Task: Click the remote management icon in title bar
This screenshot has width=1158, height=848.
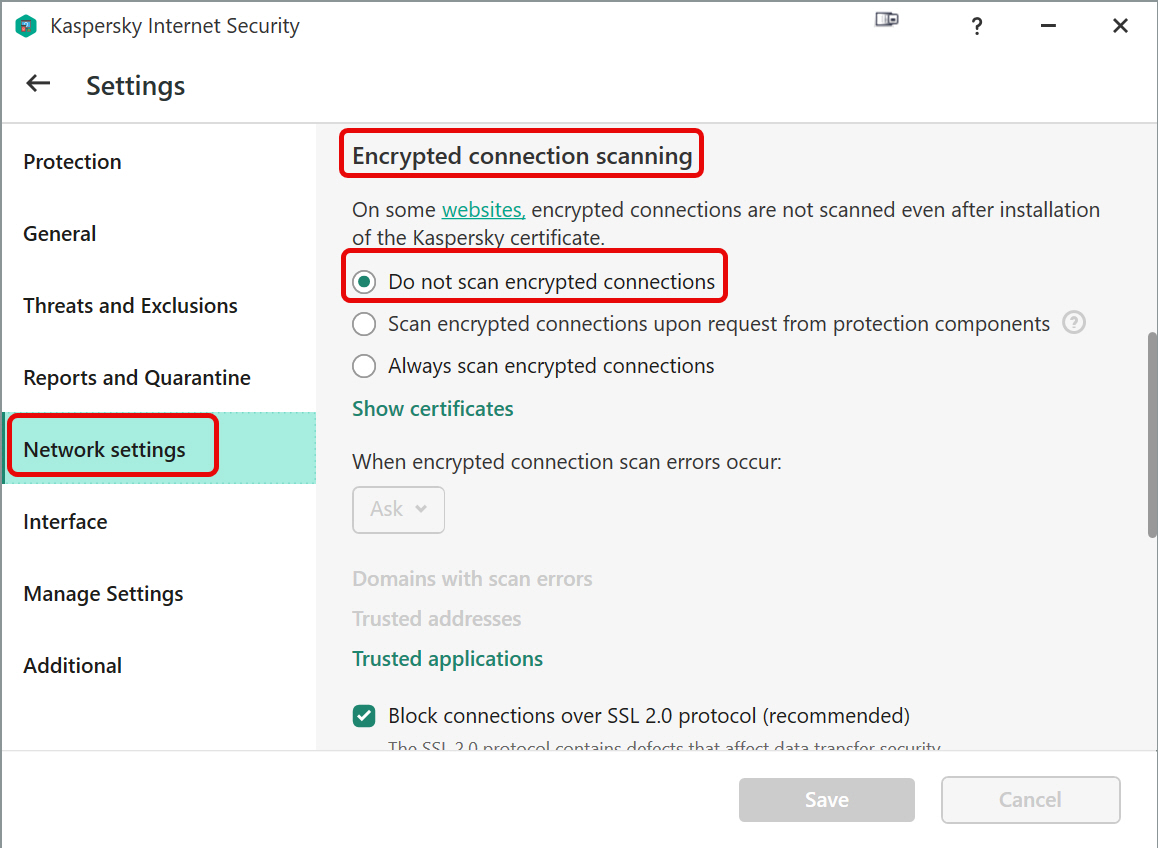Action: [887, 19]
